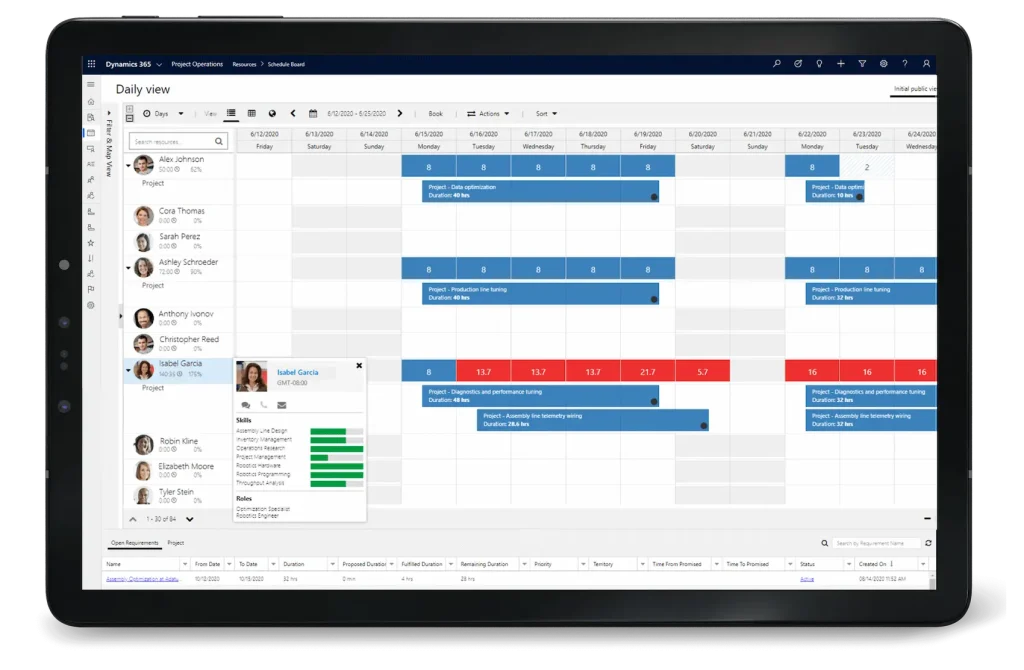Open the calendar date picker icon
Image resolution: width=1024 pixels, height=670 pixels.
(x=311, y=113)
